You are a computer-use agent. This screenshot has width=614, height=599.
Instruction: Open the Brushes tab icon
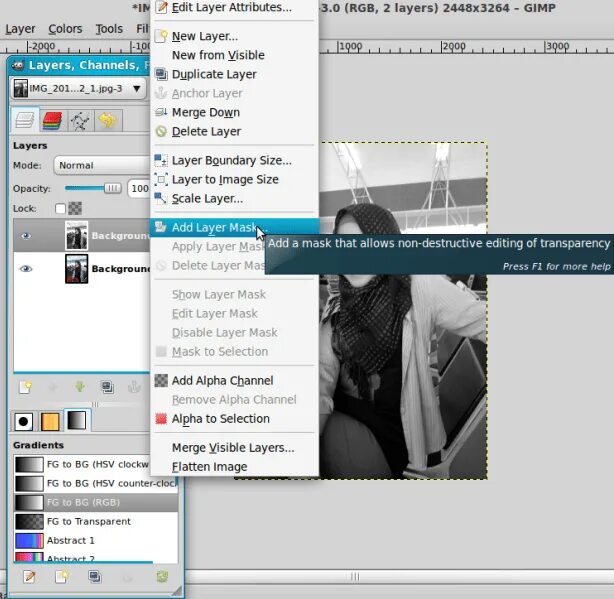pos(23,421)
